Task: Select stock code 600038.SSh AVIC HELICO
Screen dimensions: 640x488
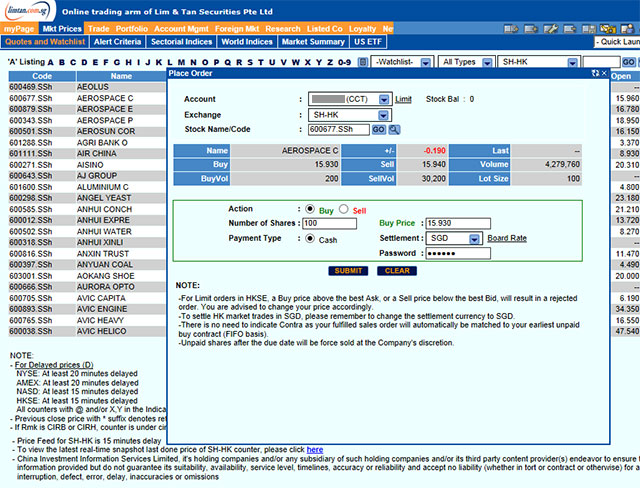Action: (x=31, y=331)
